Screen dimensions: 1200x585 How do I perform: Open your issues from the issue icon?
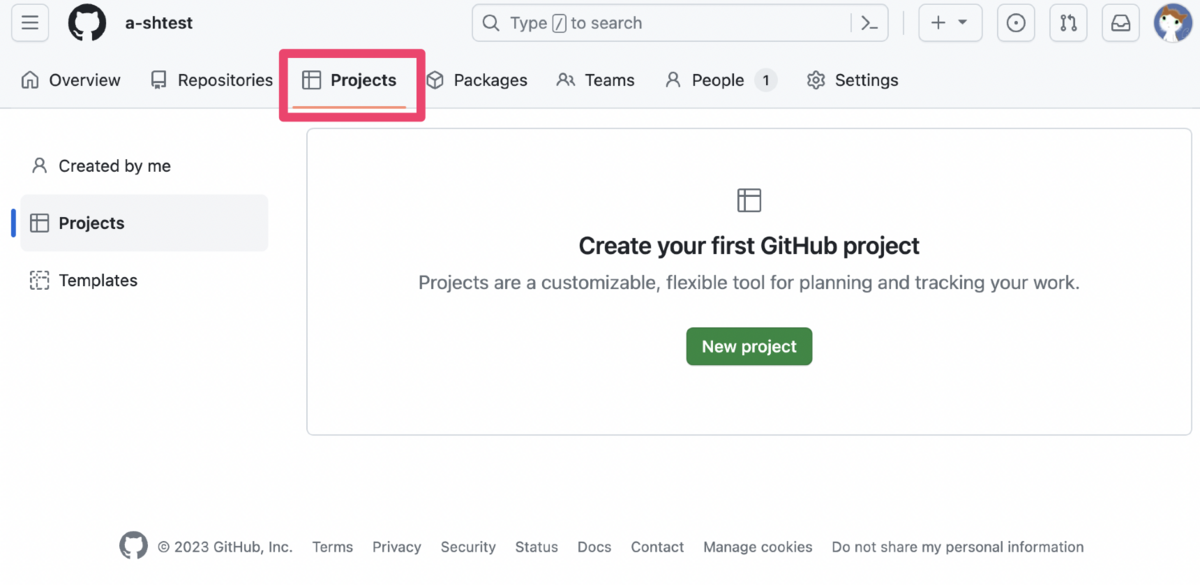tap(1016, 22)
